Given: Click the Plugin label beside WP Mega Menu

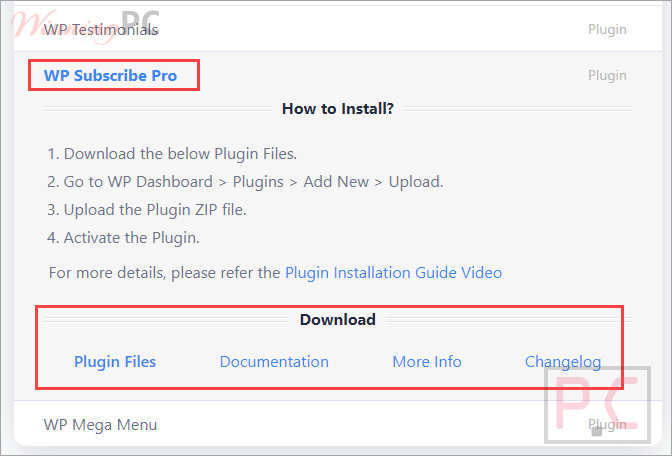Looking at the screenshot, I should pyautogui.click(x=607, y=425).
